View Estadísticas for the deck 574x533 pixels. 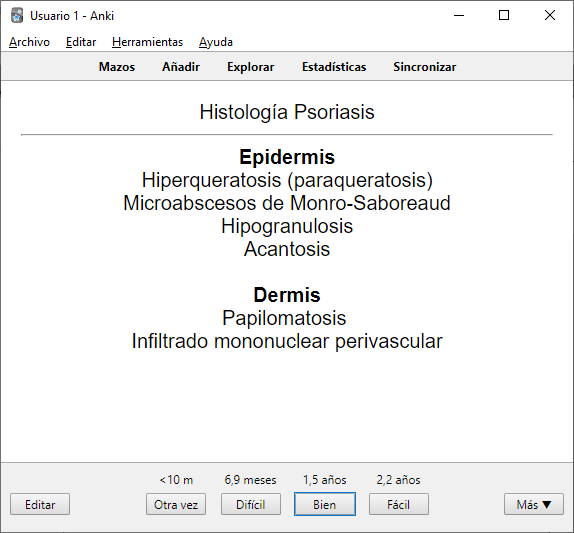[334, 67]
